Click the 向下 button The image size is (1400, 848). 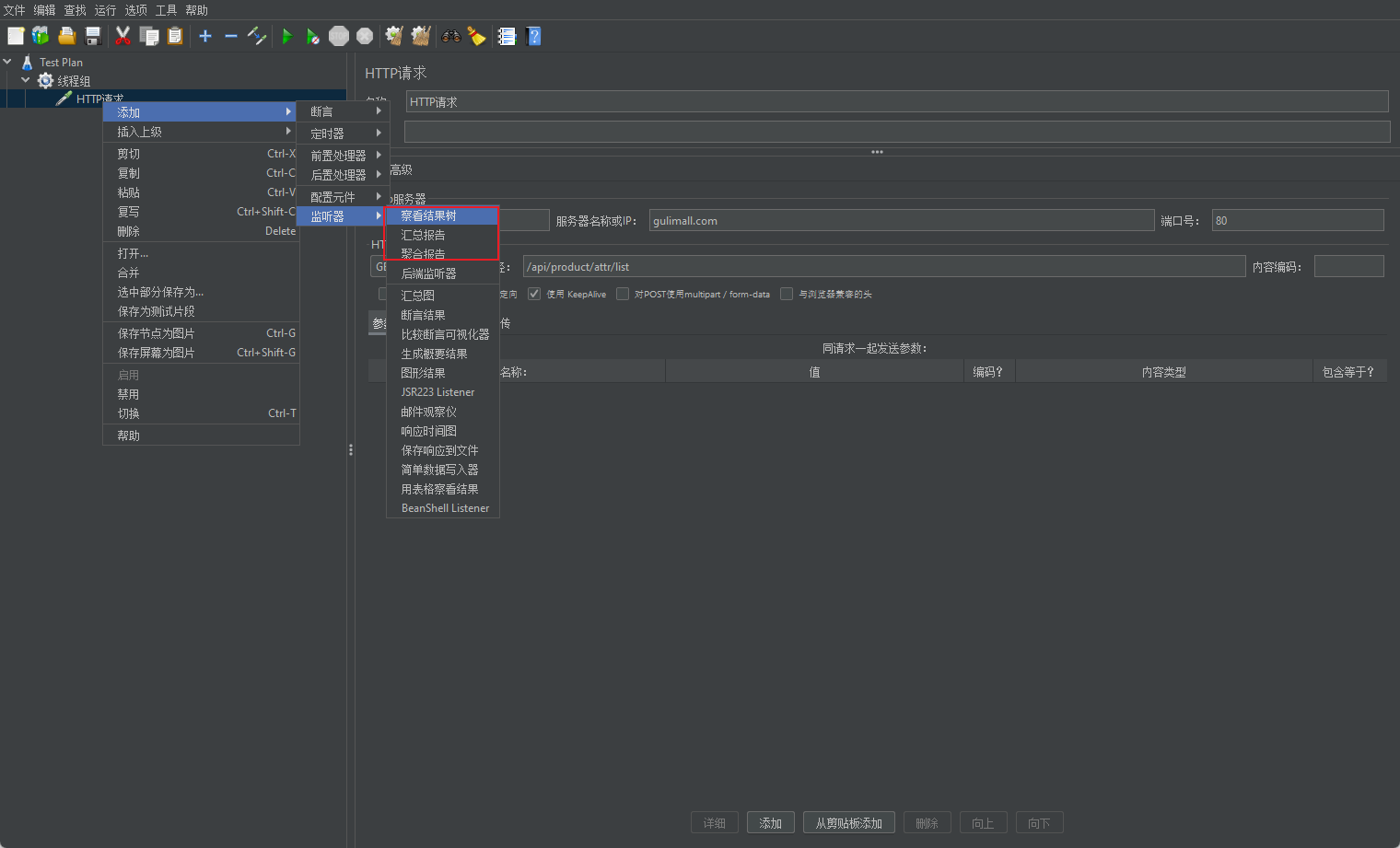tap(1039, 823)
